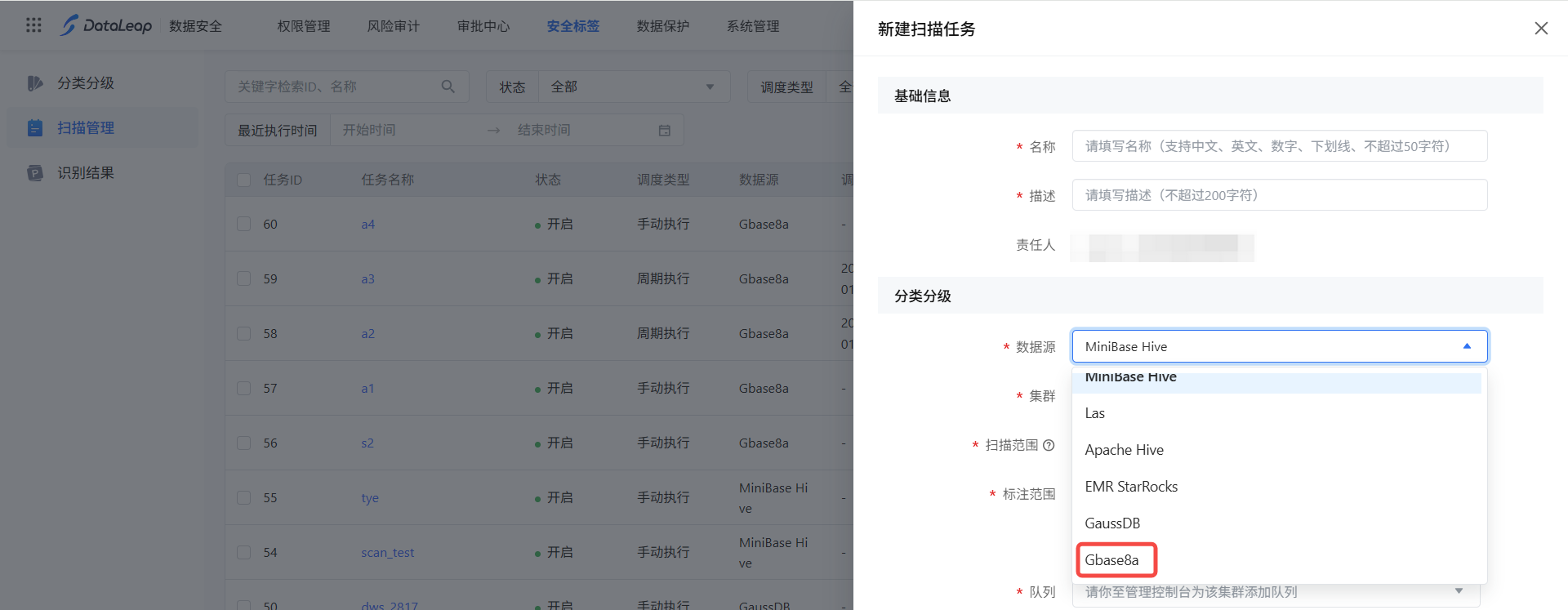Click the 描述 input field

tap(1280, 195)
